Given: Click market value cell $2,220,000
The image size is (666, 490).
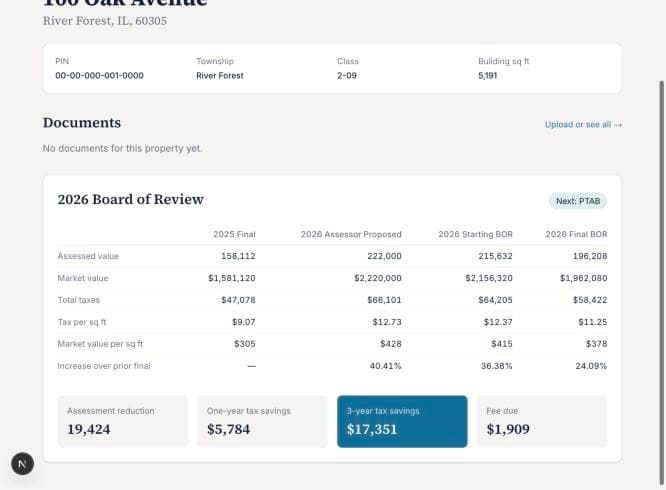Looking at the screenshot, I should coord(378,278).
